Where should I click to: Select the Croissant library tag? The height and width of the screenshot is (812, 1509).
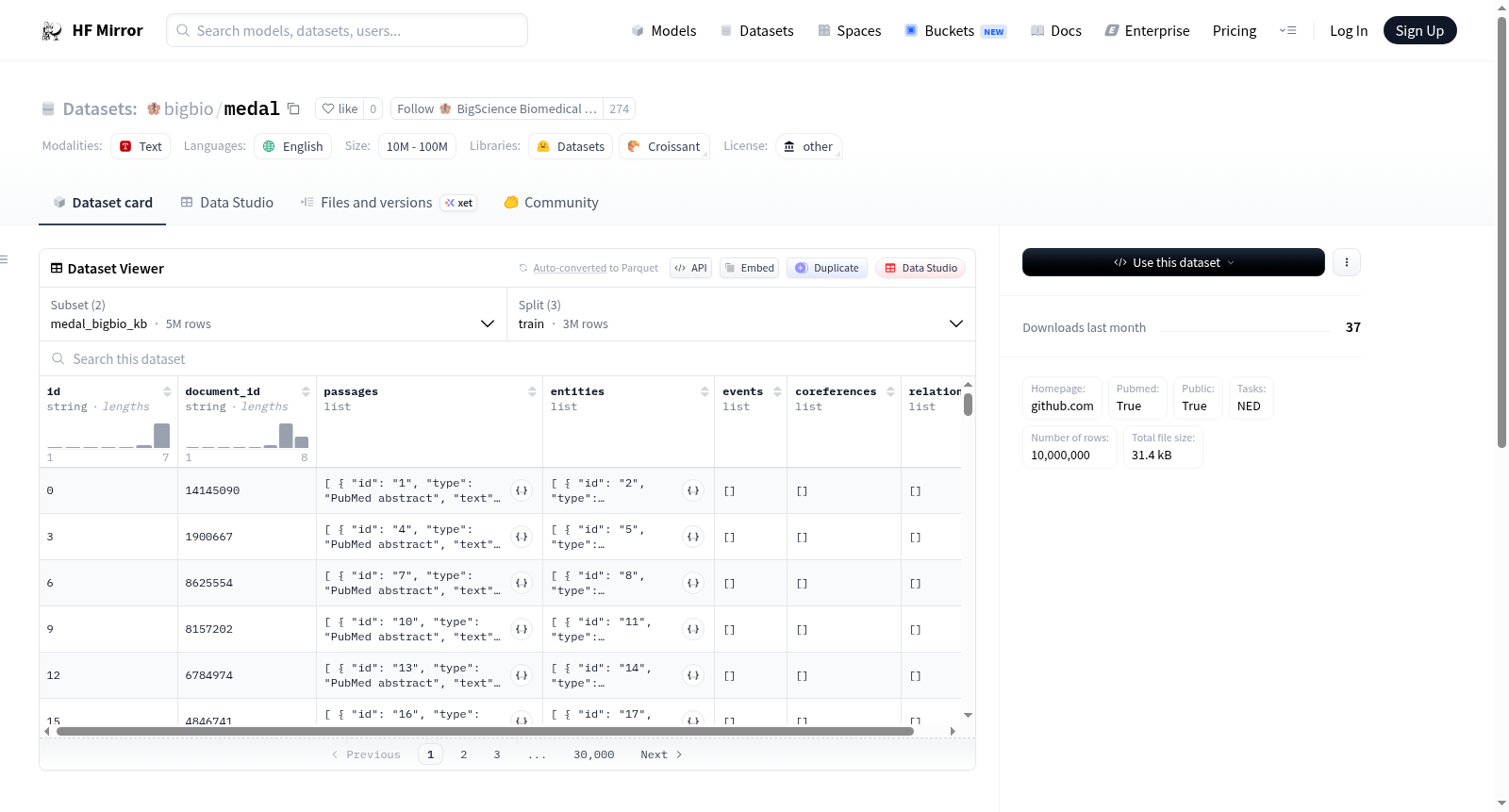[x=664, y=146]
